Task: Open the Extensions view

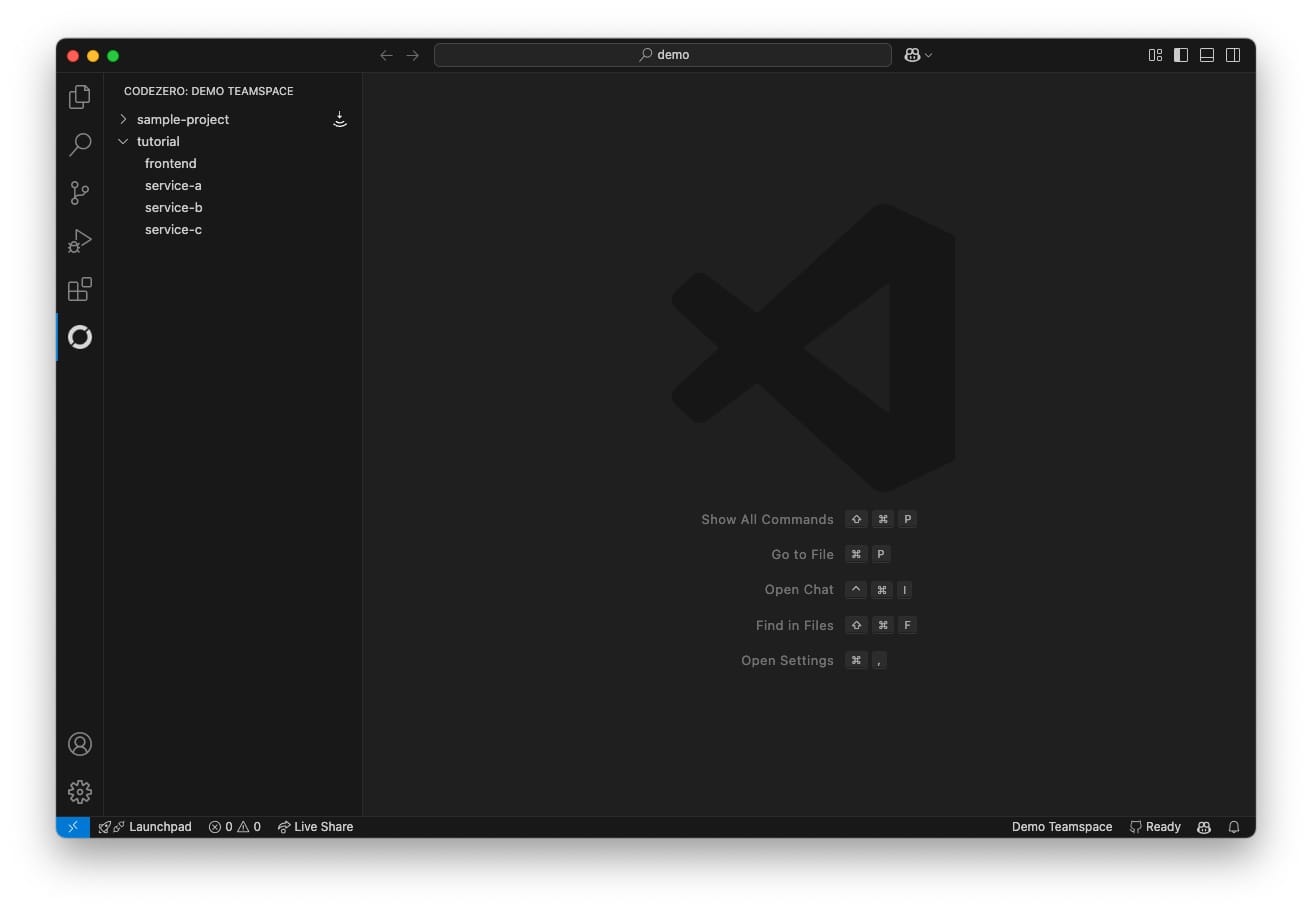Action: [80, 289]
